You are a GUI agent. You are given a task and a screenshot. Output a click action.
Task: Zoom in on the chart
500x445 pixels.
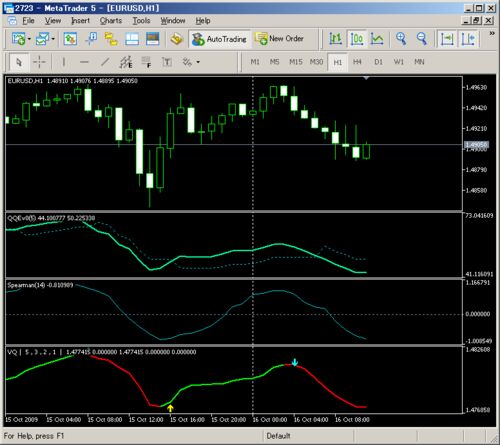(401, 39)
